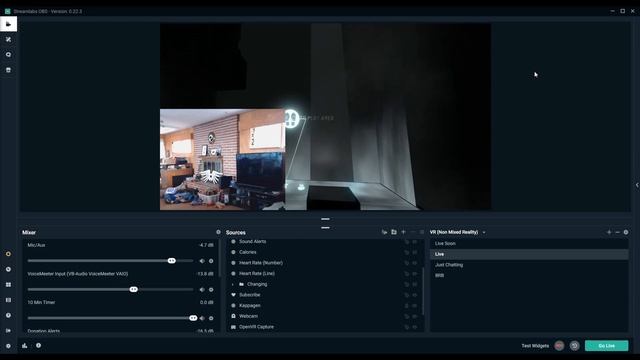Open the layout grid icon in sidebar
640x360 pixels.
[x=8, y=284]
